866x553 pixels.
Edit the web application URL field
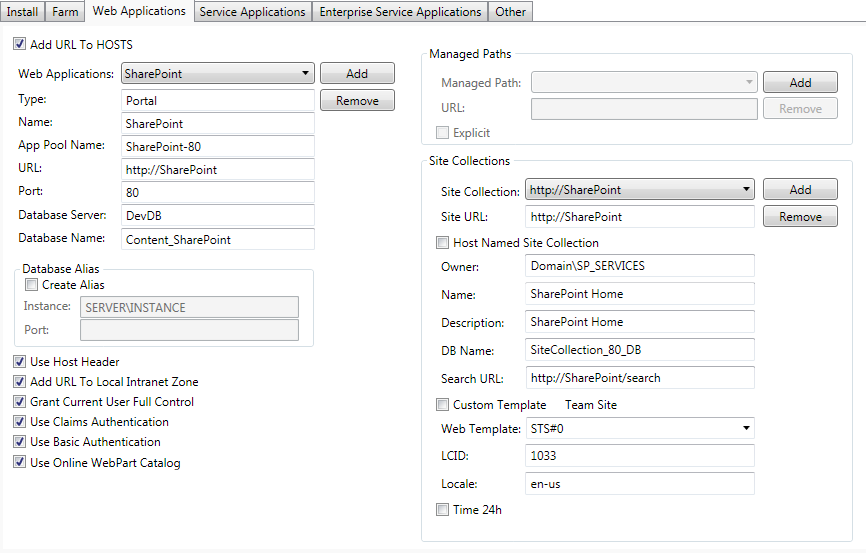click(218, 170)
